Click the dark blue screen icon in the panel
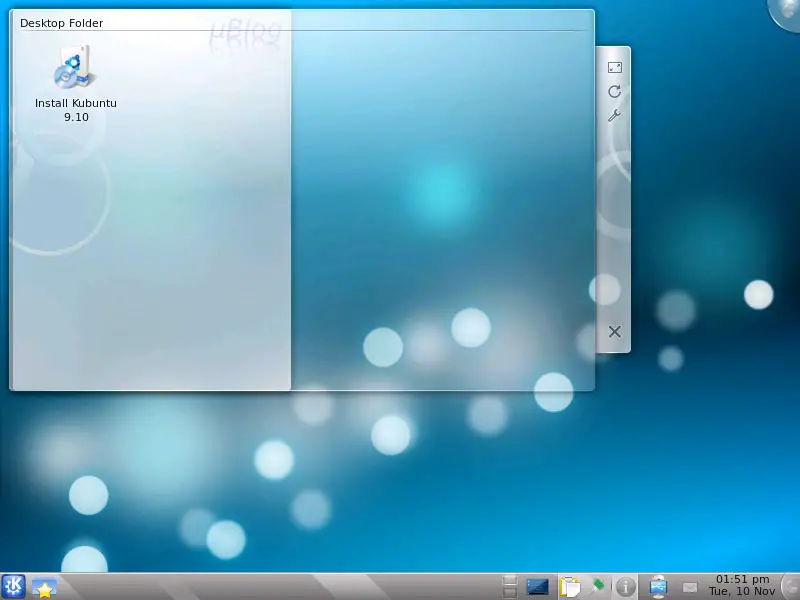Viewport: 800px width, 600px height. coord(537,587)
